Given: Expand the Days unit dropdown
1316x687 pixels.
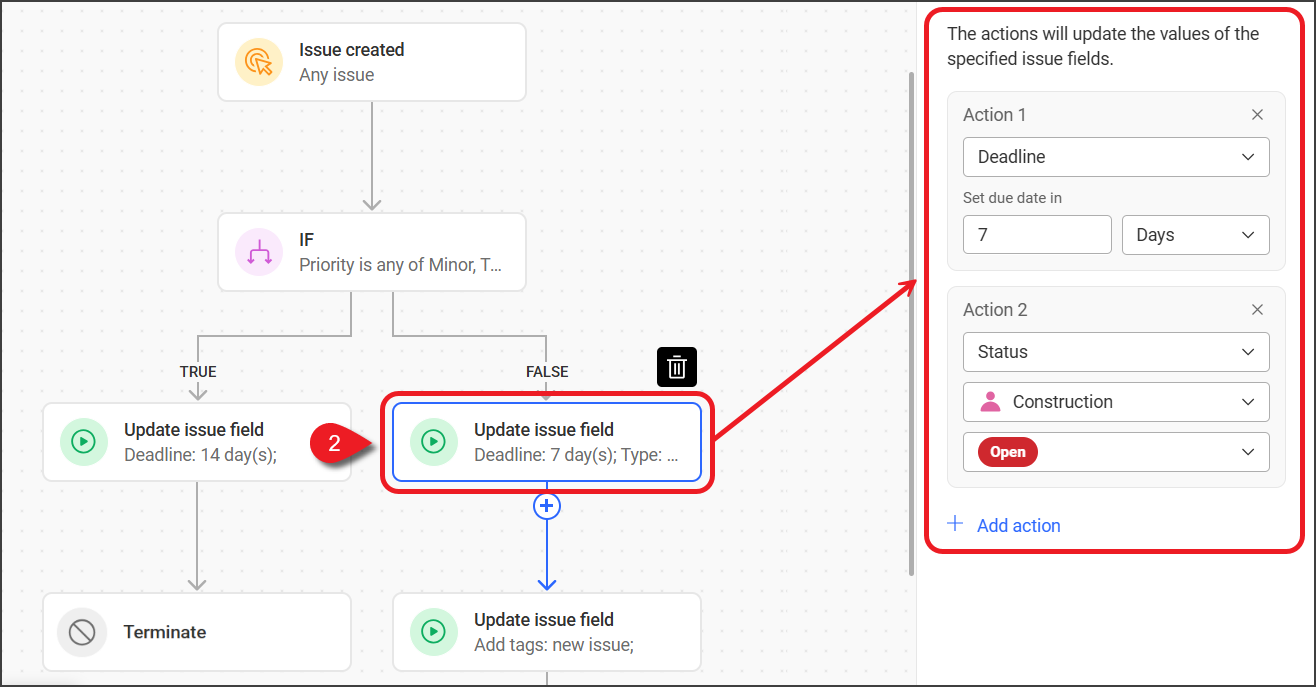Looking at the screenshot, I should (x=1195, y=235).
